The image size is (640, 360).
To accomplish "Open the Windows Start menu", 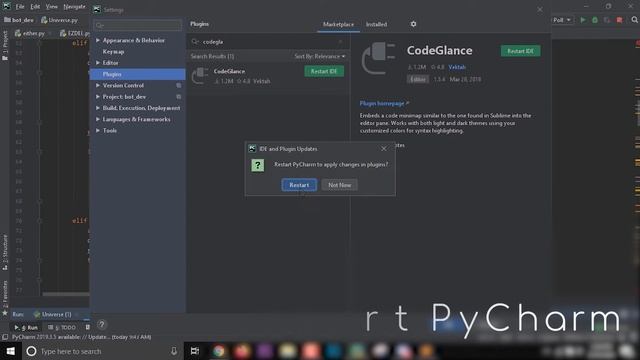I will coord(11,351).
